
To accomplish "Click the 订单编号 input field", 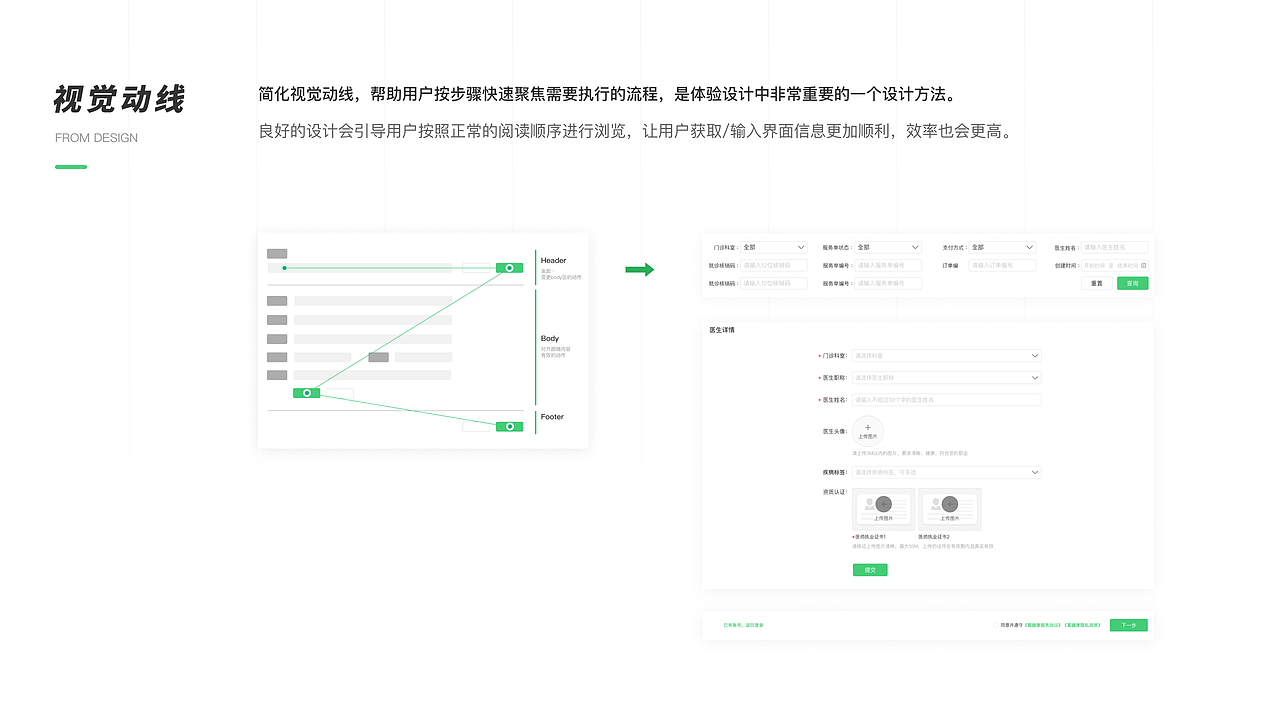I will click(x=1002, y=266).
